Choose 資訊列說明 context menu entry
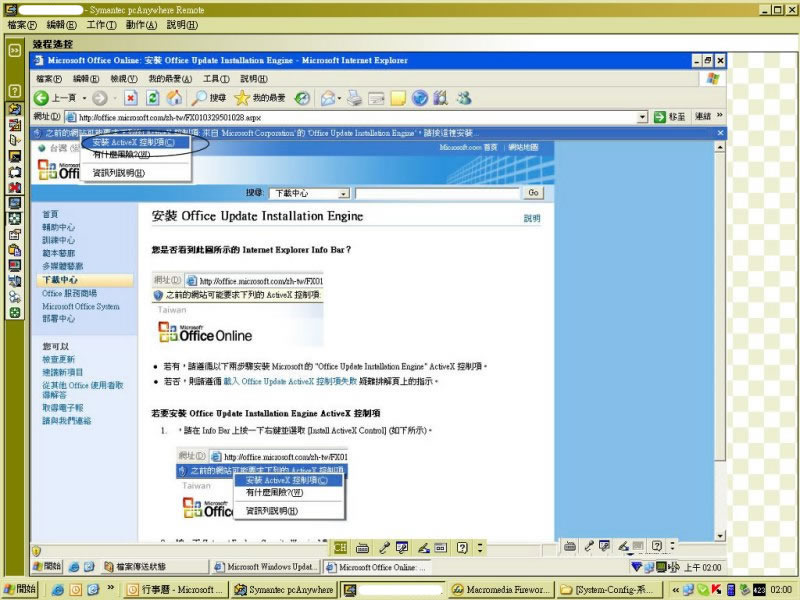The width and height of the screenshot is (800, 600). (x=136, y=173)
